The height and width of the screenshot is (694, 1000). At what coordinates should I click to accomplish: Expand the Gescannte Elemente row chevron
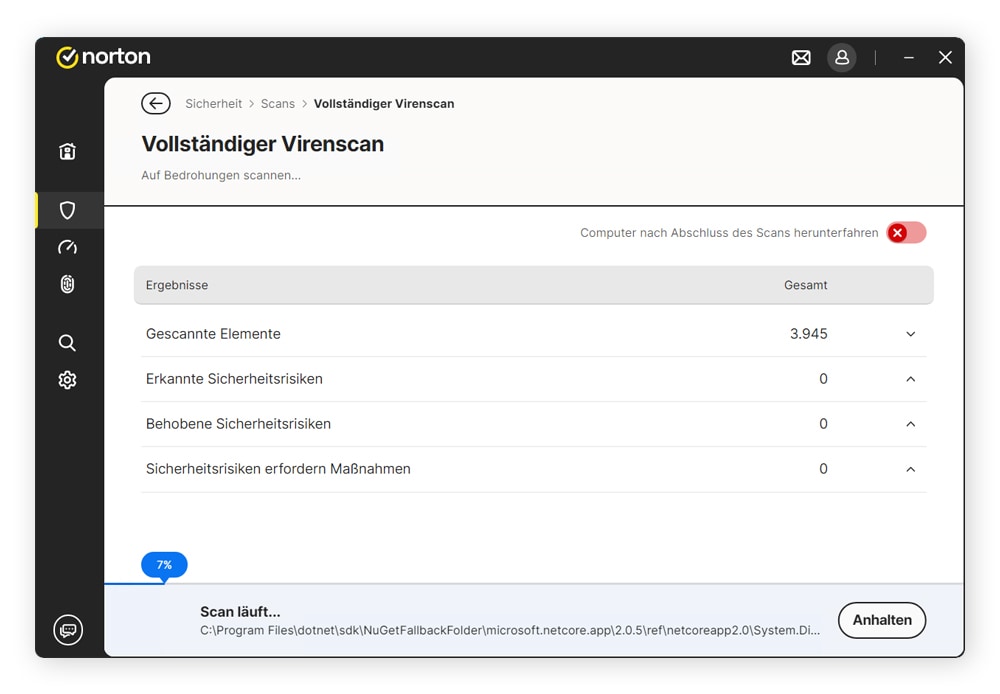coord(910,334)
